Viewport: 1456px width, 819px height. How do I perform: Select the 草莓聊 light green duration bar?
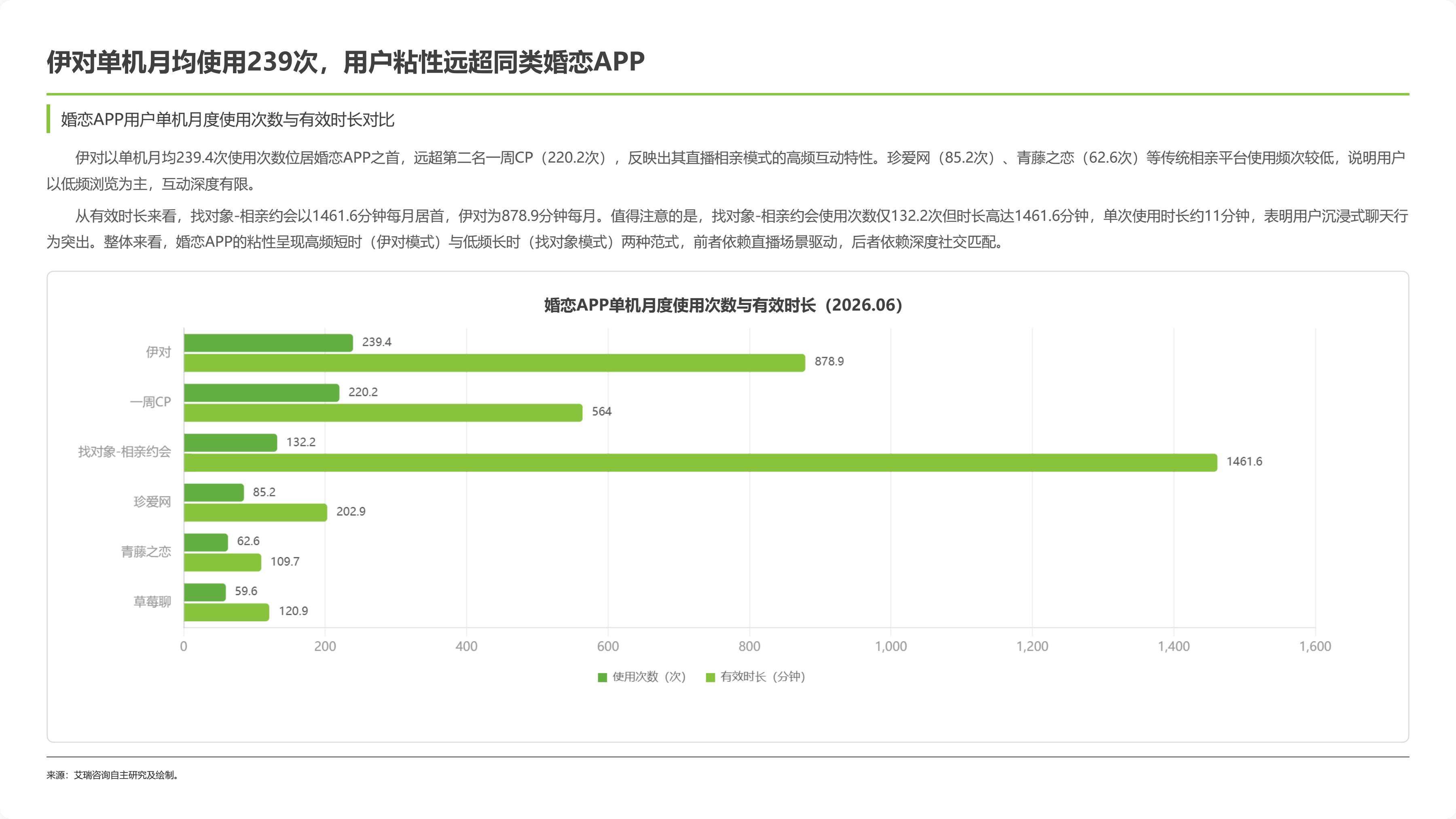tap(226, 612)
